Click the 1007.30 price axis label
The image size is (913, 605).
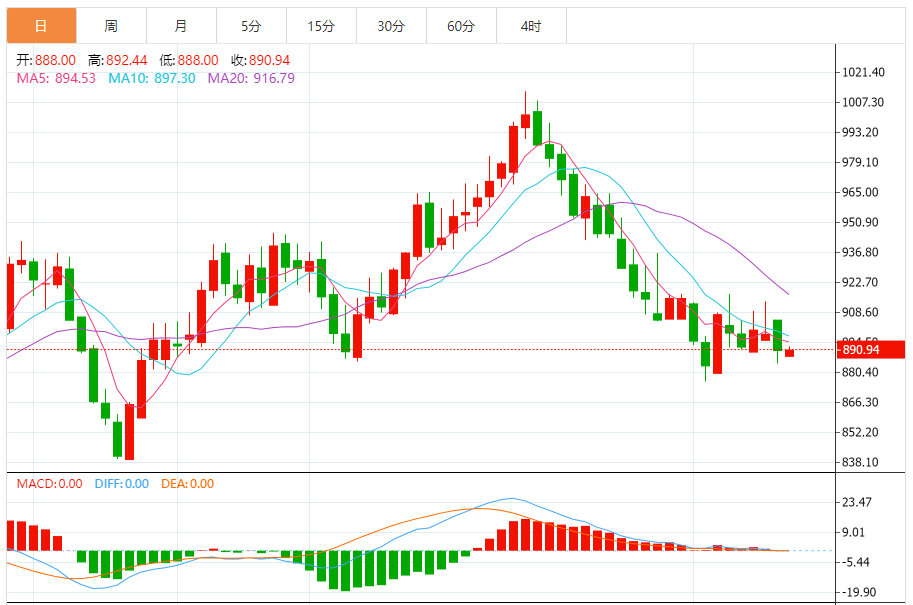(863, 102)
